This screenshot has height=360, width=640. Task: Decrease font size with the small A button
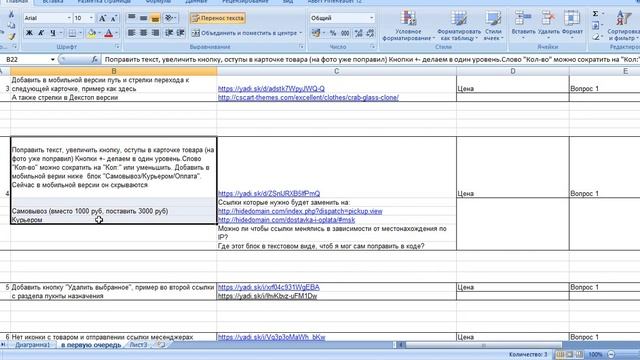point(114,18)
